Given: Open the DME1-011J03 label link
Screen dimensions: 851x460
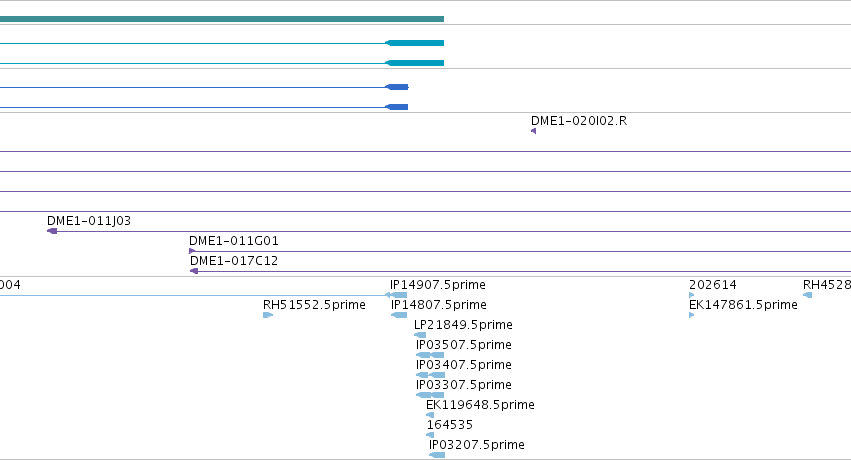Looking at the screenshot, I should [89, 221].
